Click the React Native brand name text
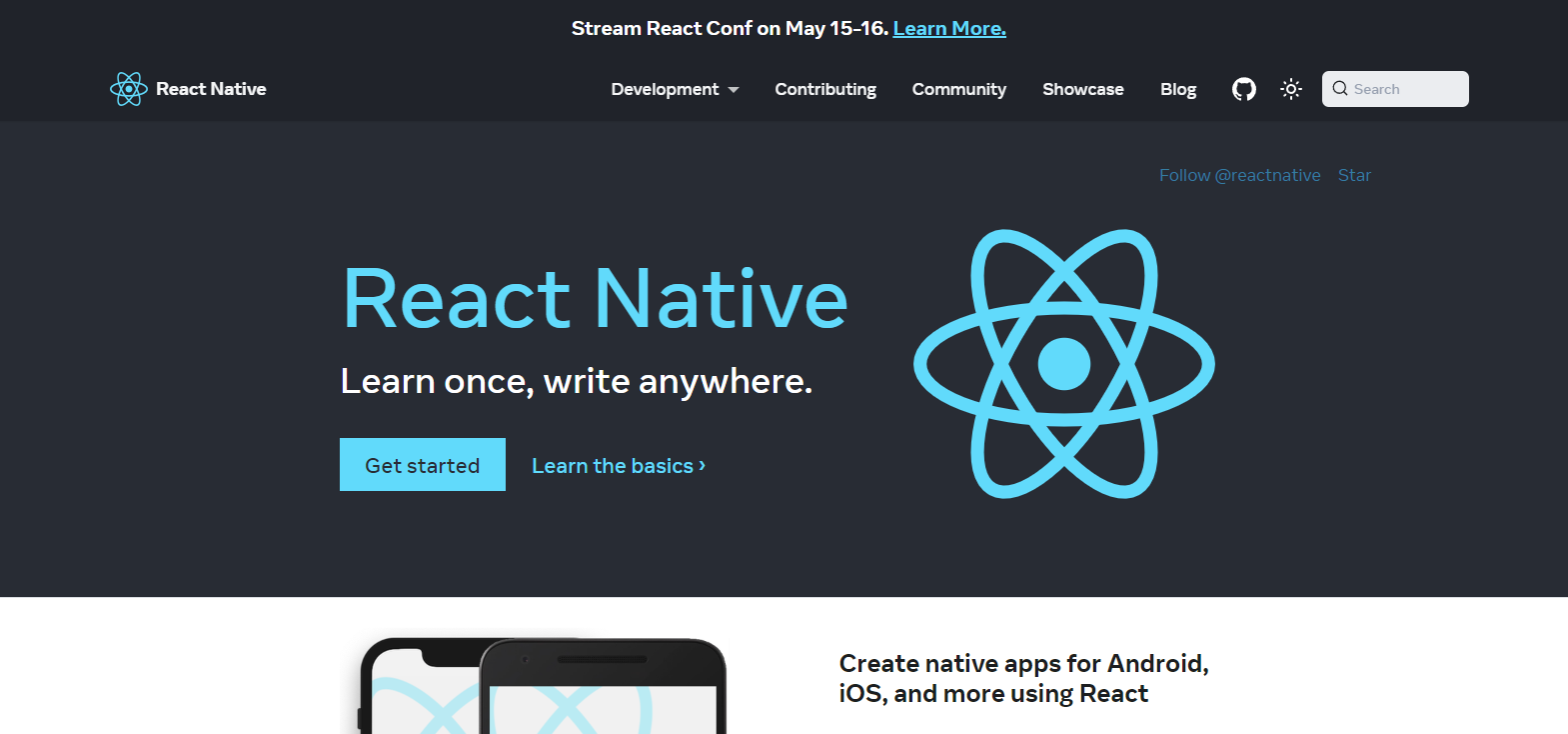The width and height of the screenshot is (1568, 734). click(x=211, y=89)
